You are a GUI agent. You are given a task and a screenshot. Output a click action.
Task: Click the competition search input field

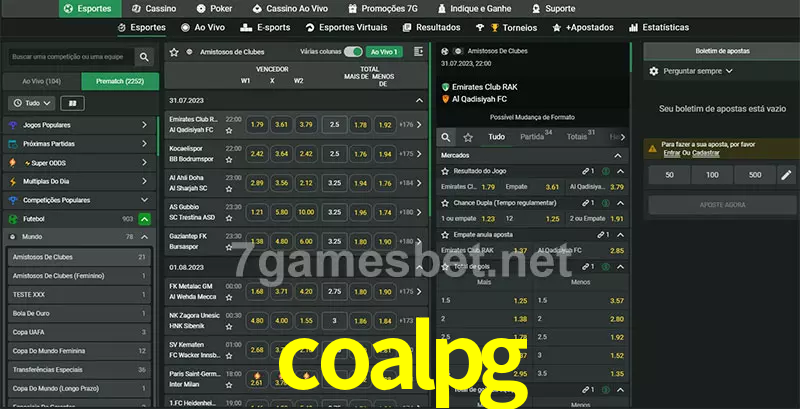[71, 57]
